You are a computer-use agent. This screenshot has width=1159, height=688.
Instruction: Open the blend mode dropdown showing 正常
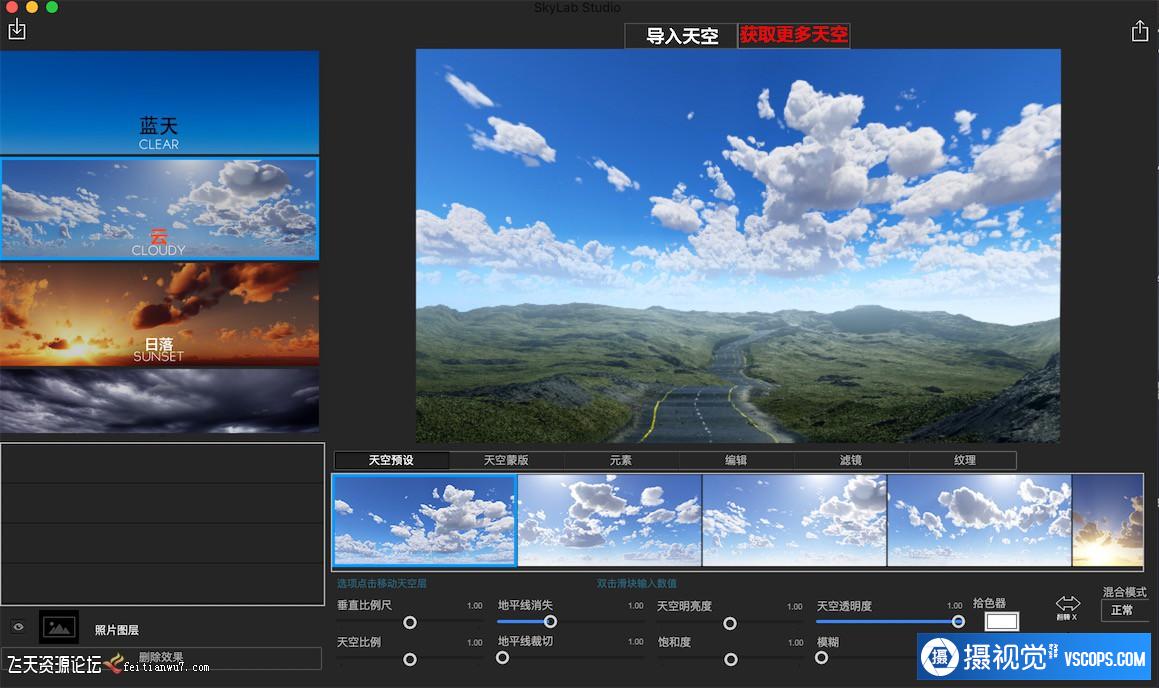[x=1124, y=610]
